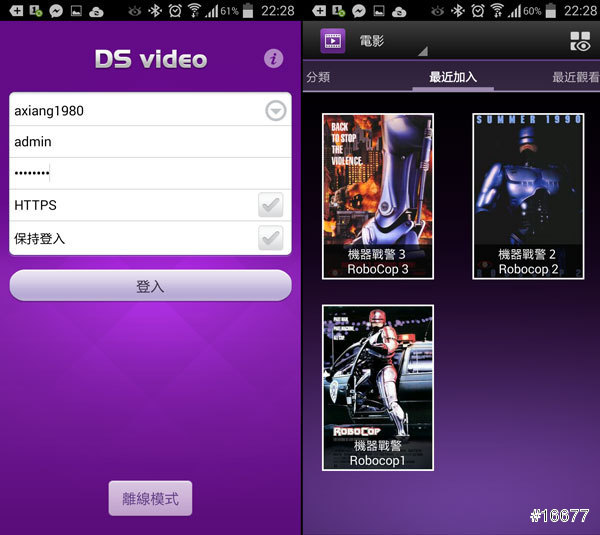This screenshot has height=535, width=600.
Task: Tap the signal bars icon in left status bar
Action: (x=212, y=11)
